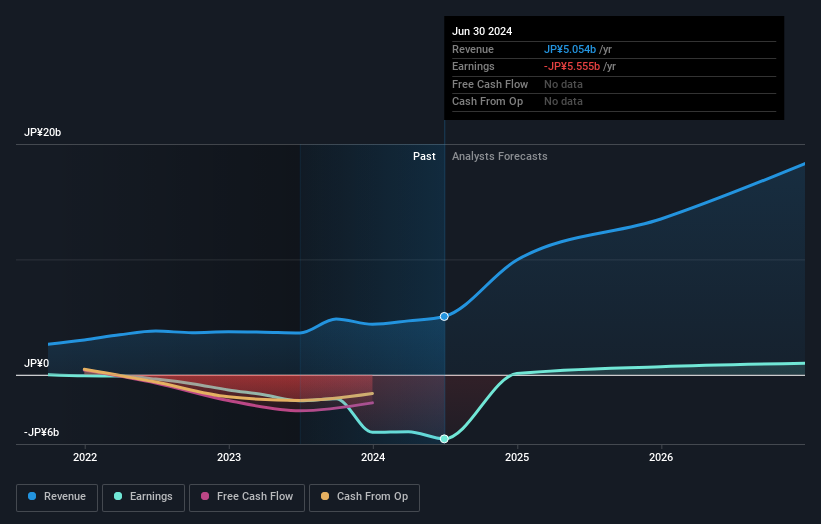Click the pink Free Cash Flow legend dot
Screen dimensions: 821x524
pos(205,496)
